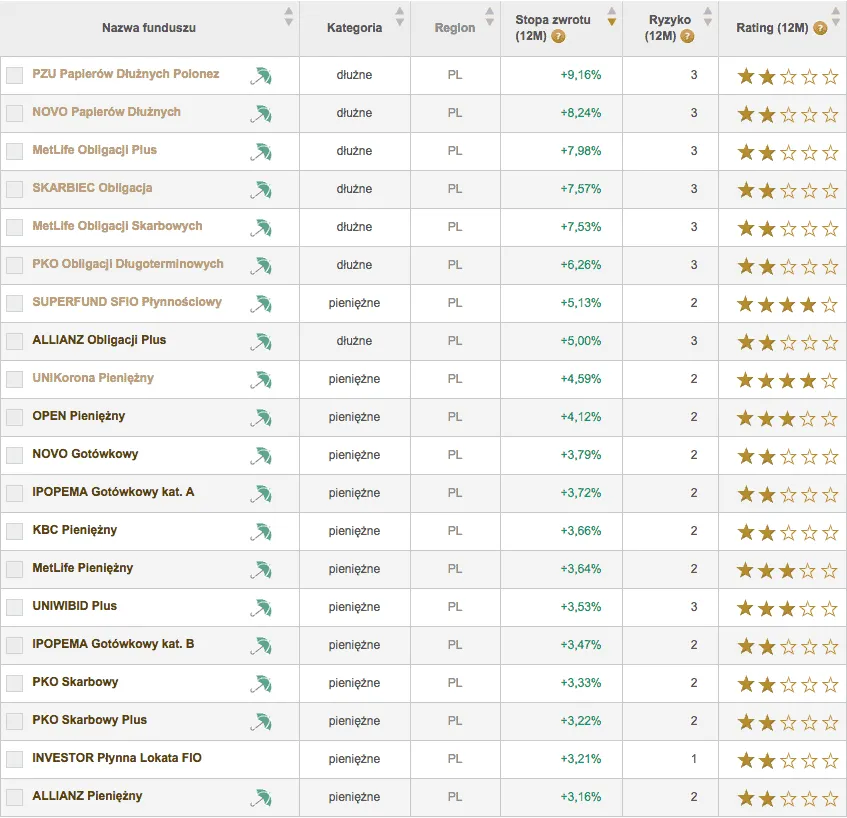Sort by Ryzyko (12M) using its arrows
This screenshot has width=847, height=818.
coord(708,17)
